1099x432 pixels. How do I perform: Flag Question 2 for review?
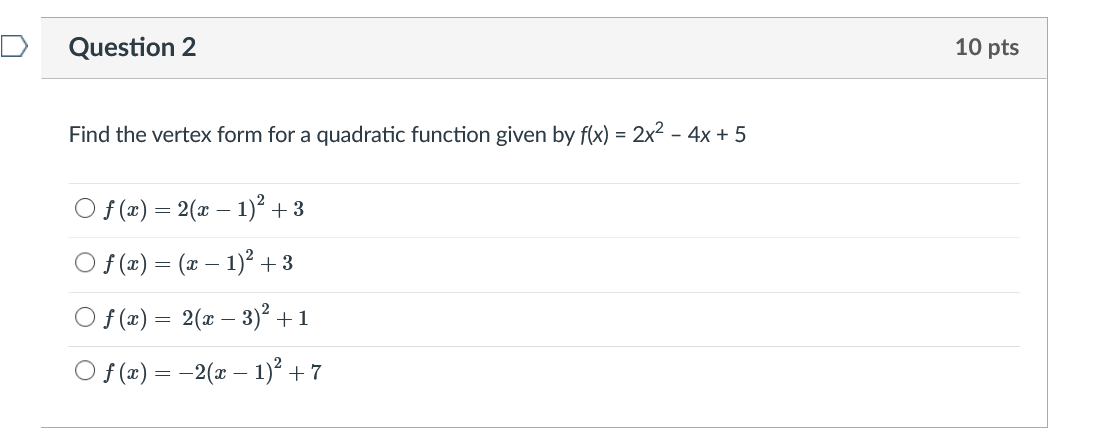(x=13, y=47)
